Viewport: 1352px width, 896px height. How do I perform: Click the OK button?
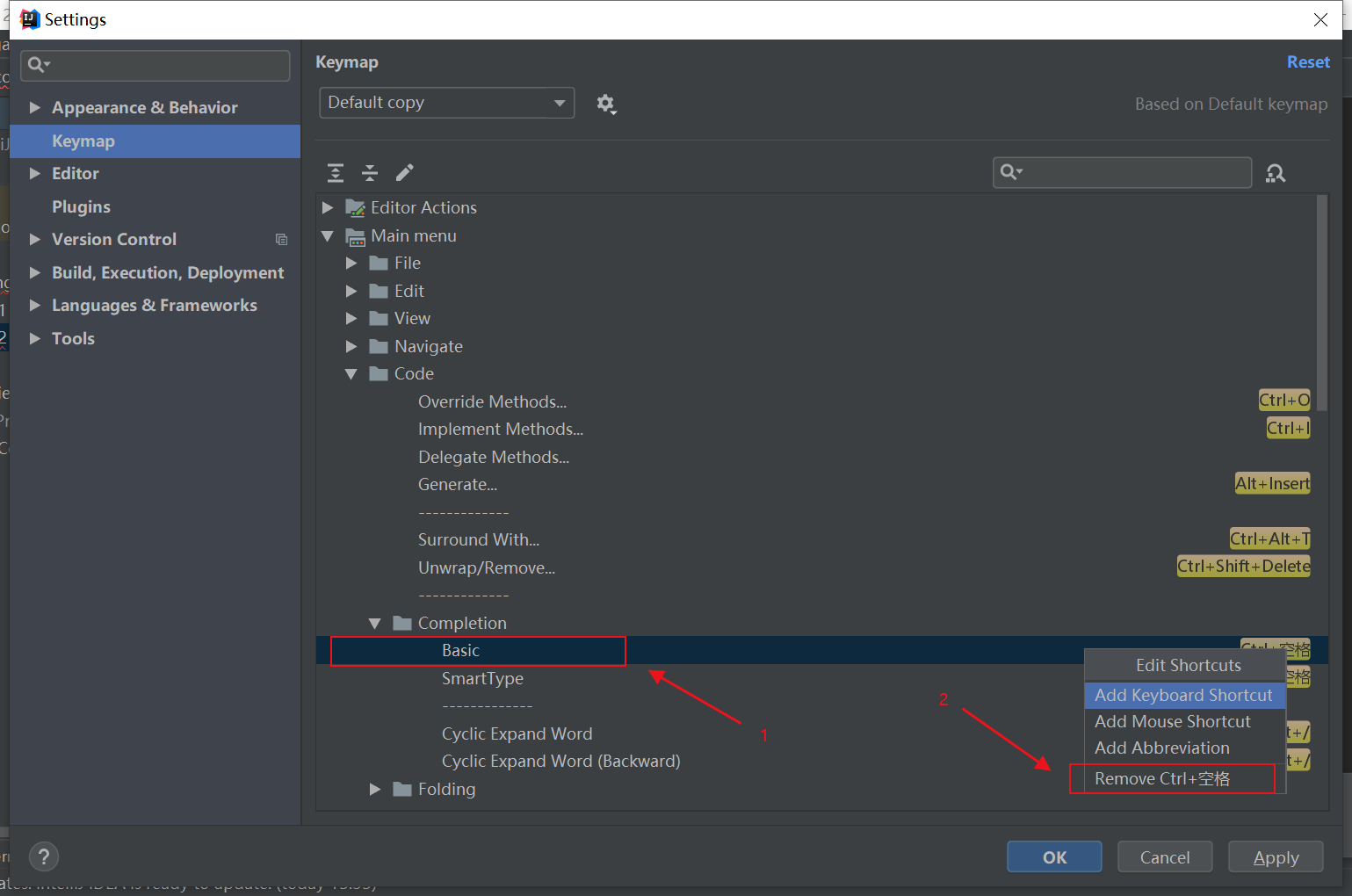(1054, 856)
